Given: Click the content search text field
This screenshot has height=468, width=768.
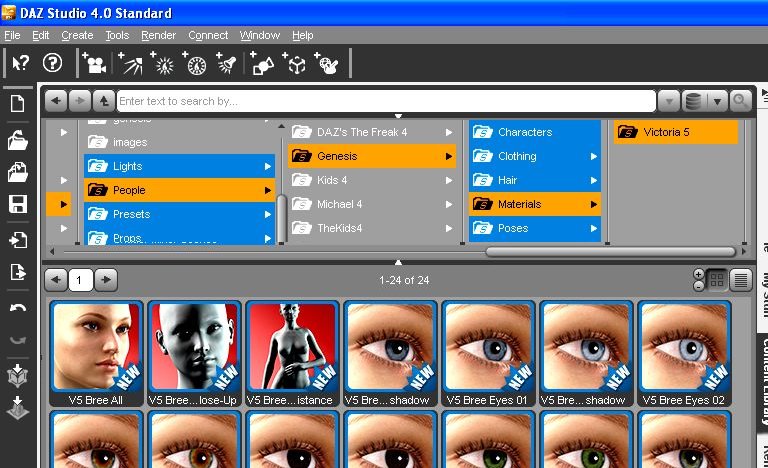Looking at the screenshot, I should tap(386, 101).
